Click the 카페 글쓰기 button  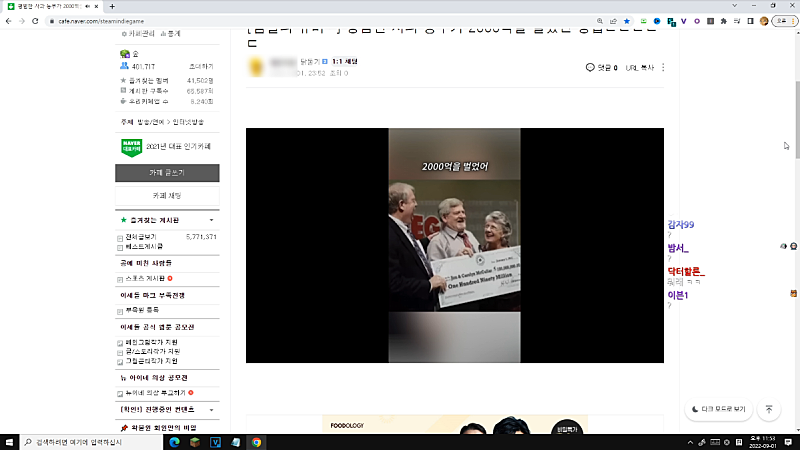point(168,173)
